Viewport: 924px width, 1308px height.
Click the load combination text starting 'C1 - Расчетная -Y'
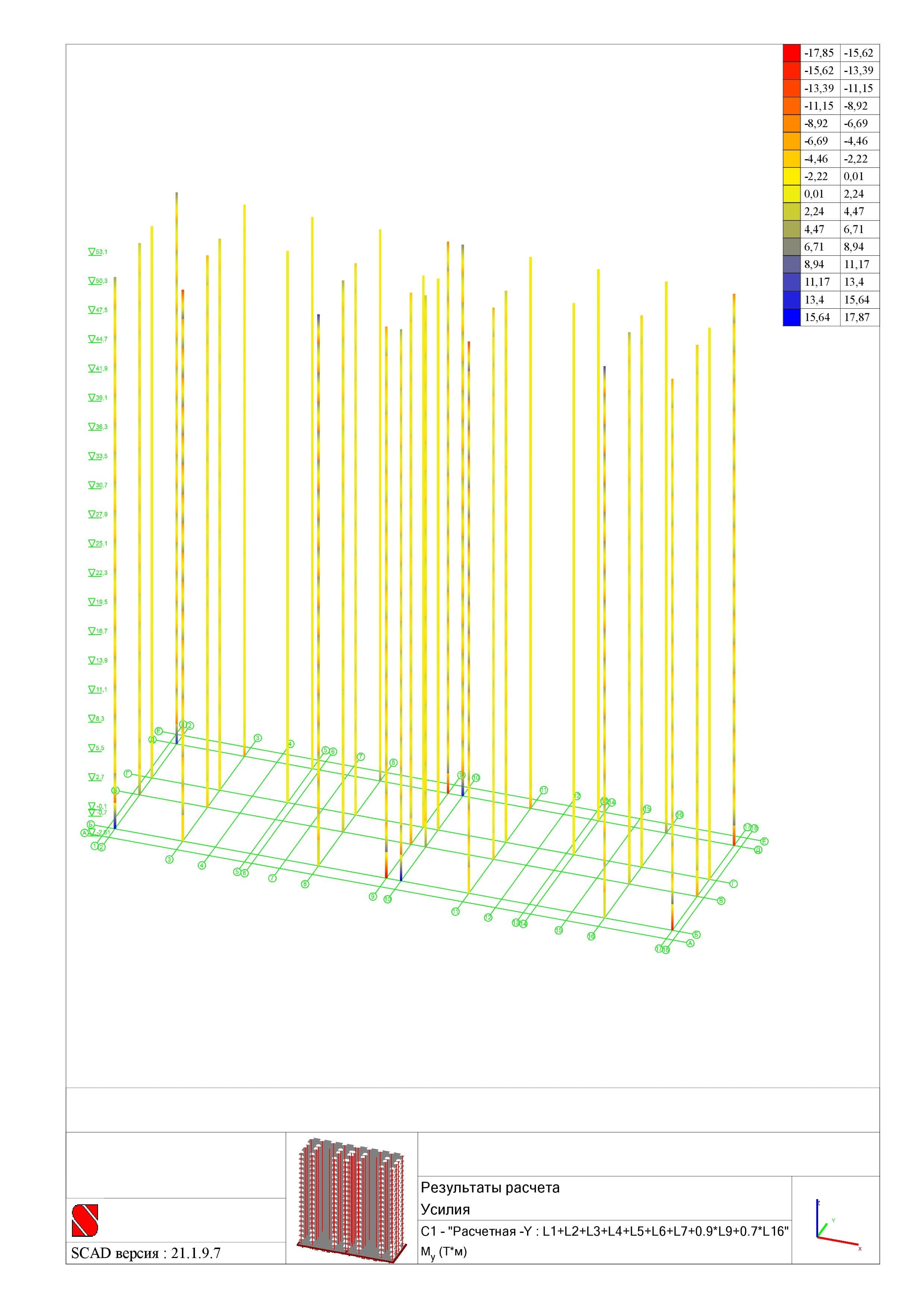coord(605,1231)
